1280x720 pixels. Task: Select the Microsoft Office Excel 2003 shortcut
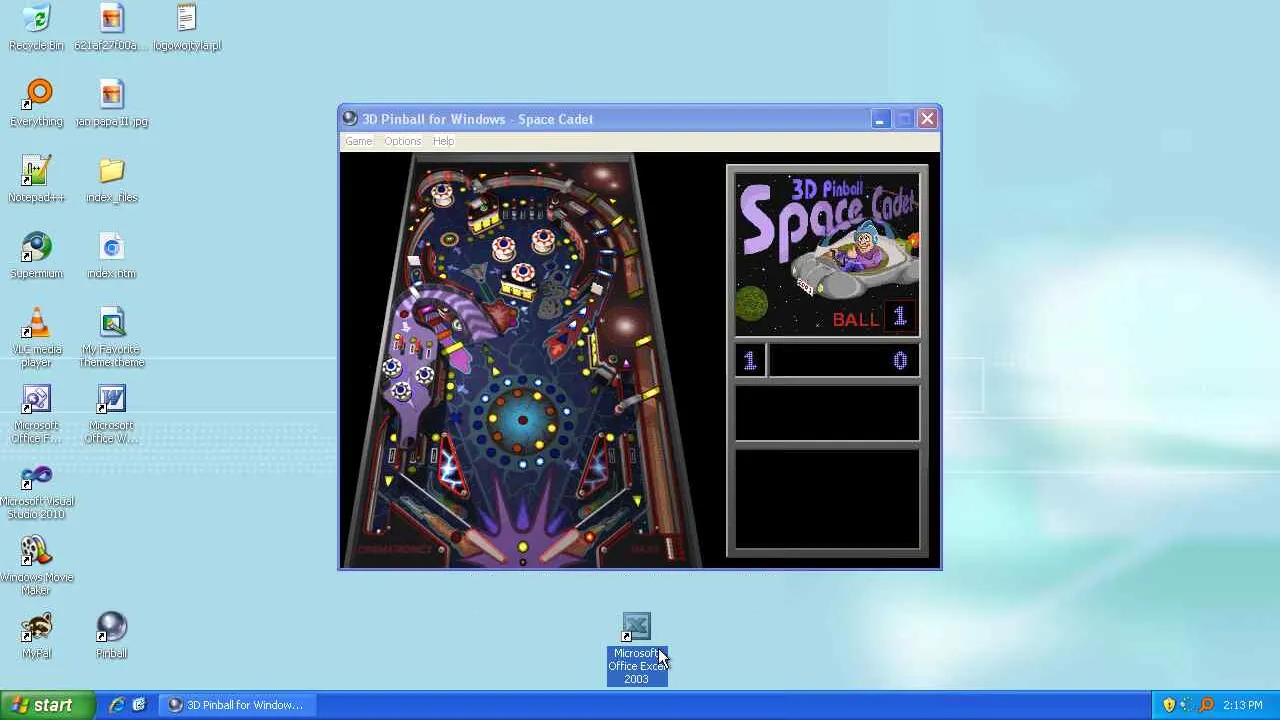pos(637,649)
